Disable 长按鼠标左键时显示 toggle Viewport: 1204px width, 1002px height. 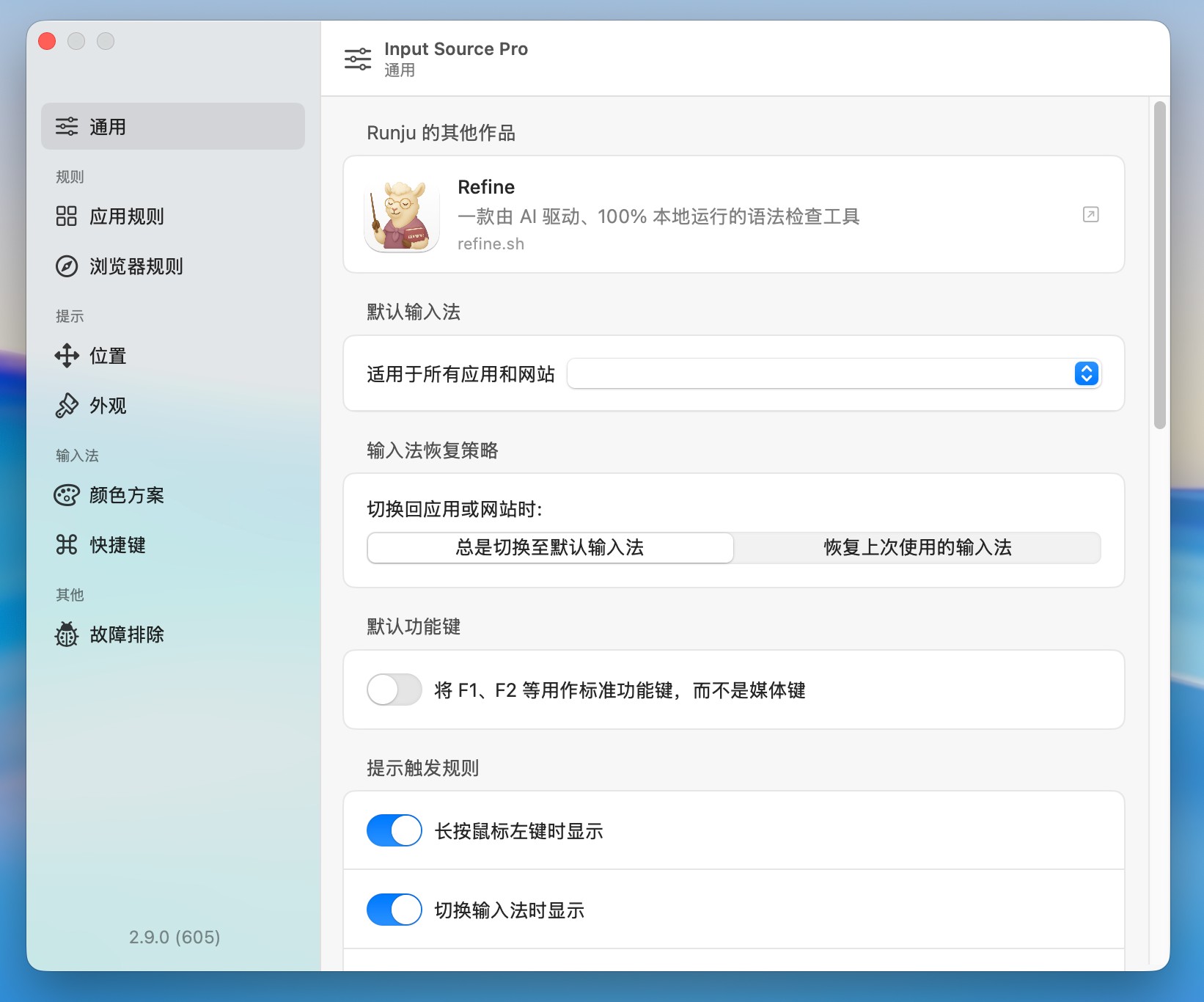[x=394, y=830]
